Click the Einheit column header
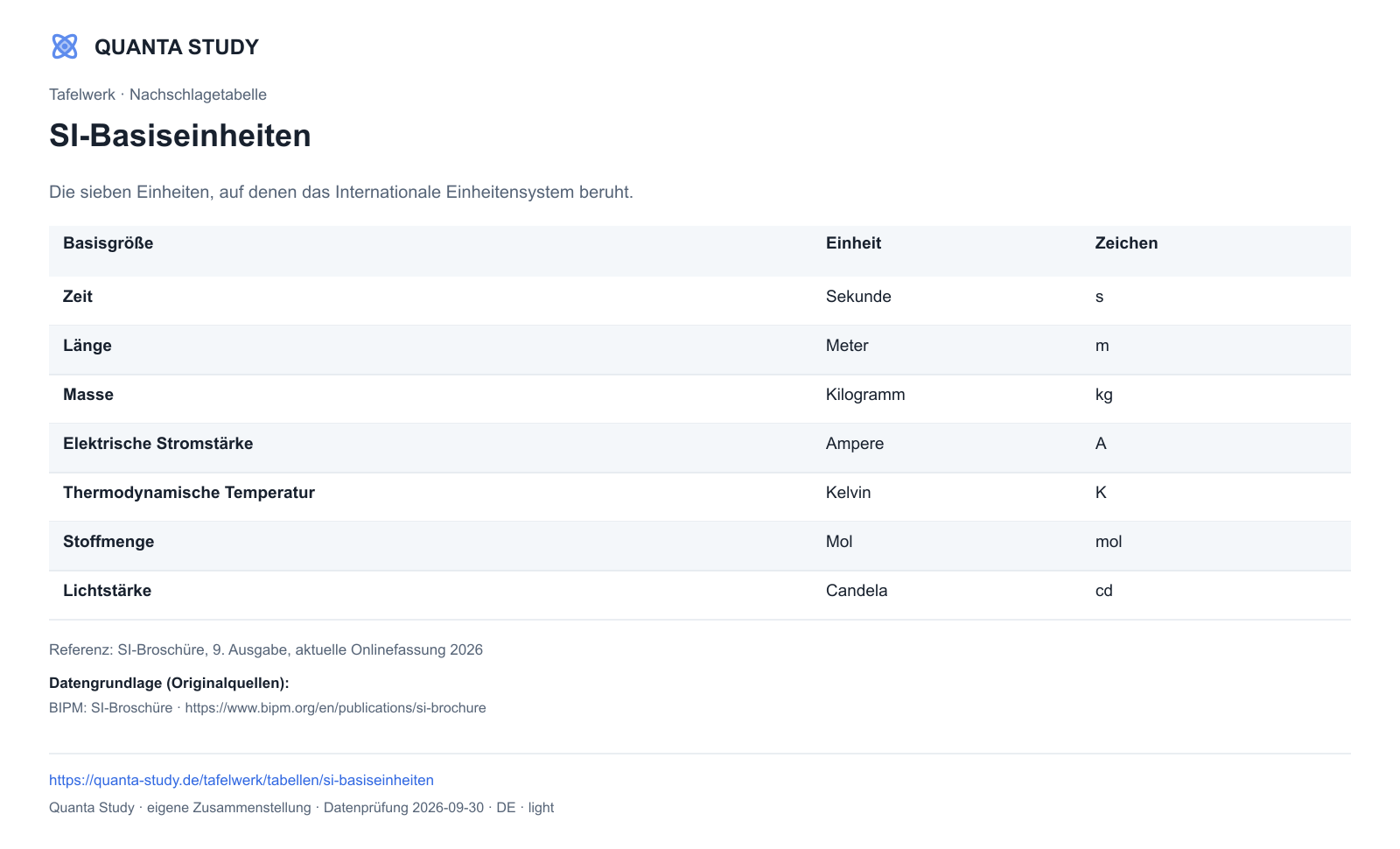This screenshot has height=849, width=1400. coord(853,243)
